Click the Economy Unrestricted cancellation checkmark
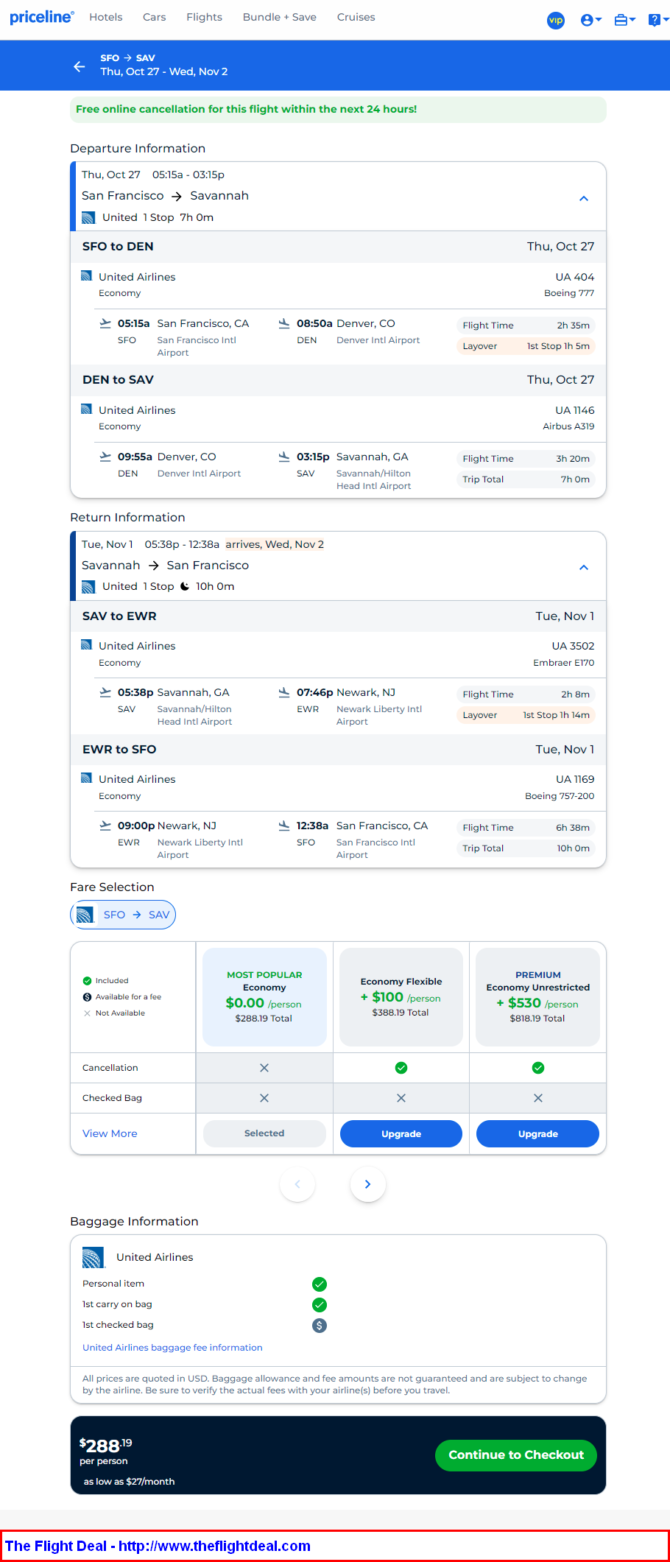The height and width of the screenshot is (1562, 670). coord(538,1068)
